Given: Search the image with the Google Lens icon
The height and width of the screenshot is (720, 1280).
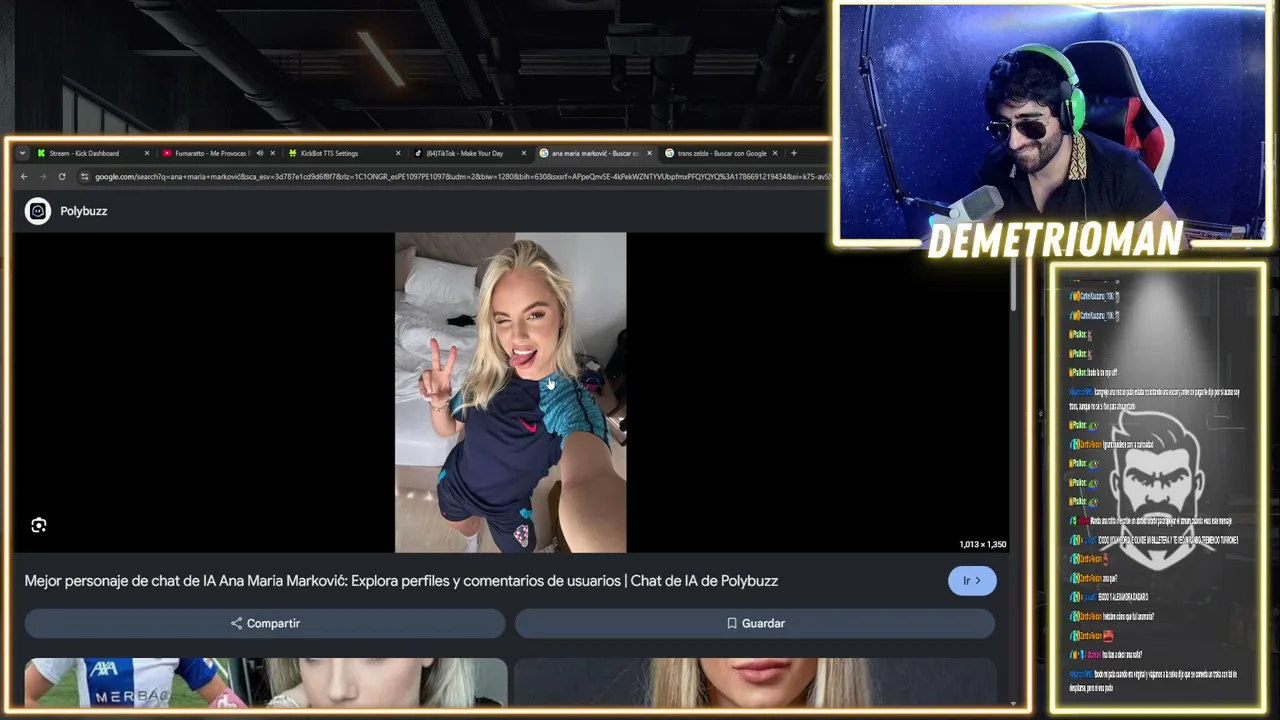Looking at the screenshot, I should 39,525.
